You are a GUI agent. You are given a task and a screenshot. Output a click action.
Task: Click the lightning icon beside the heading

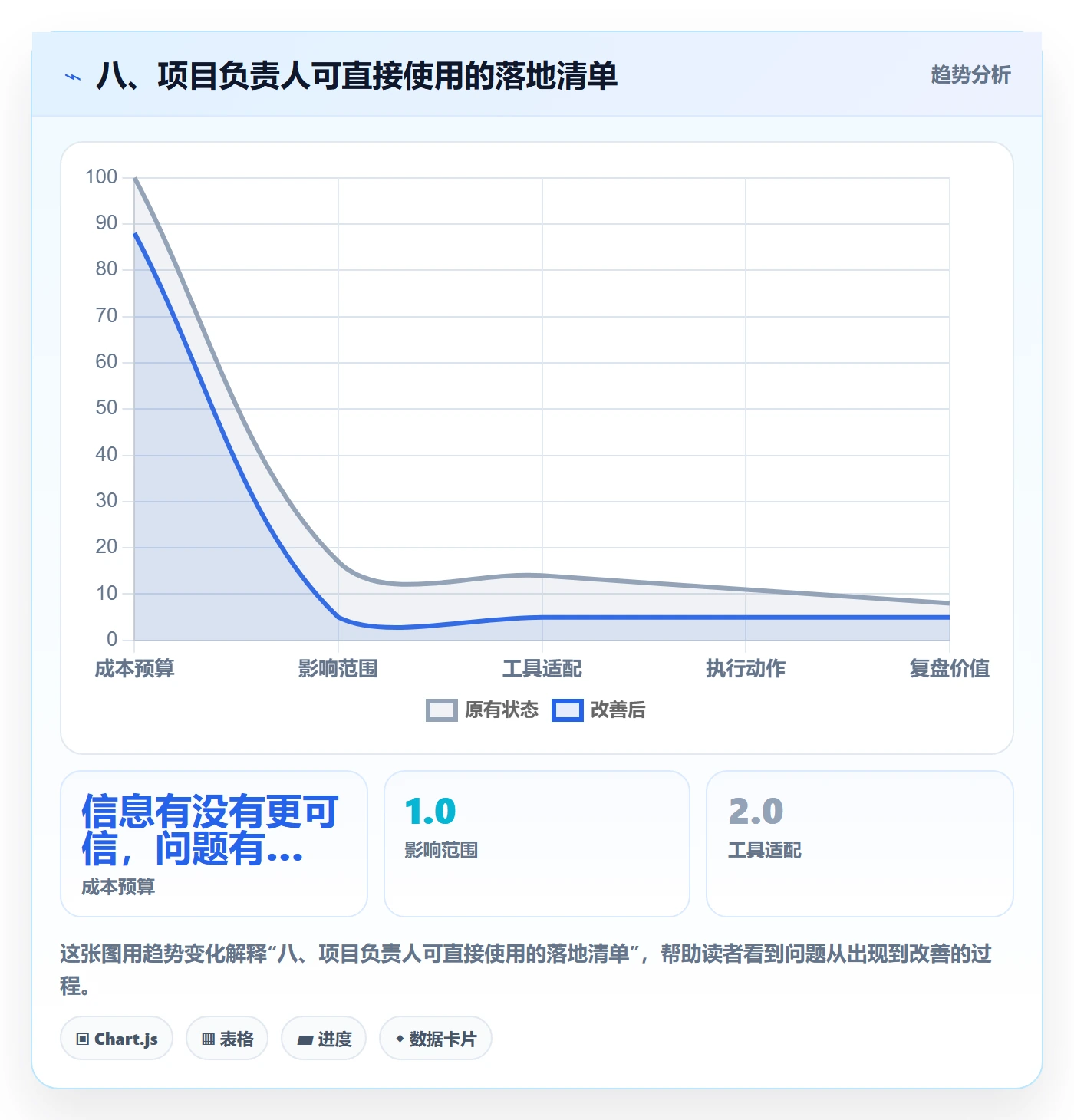tap(73, 77)
